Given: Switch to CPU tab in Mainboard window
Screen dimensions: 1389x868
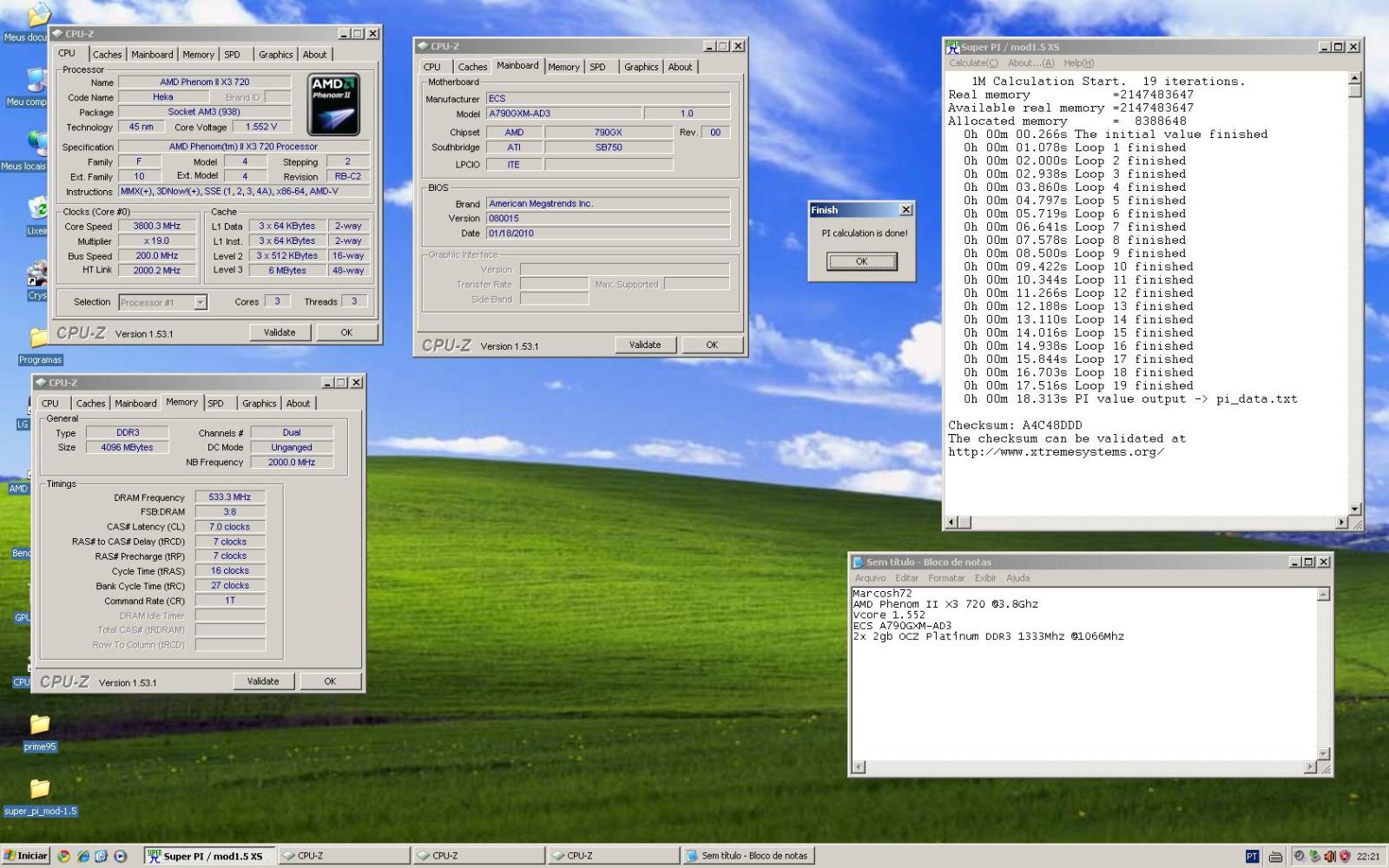Looking at the screenshot, I should click(432, 67).
